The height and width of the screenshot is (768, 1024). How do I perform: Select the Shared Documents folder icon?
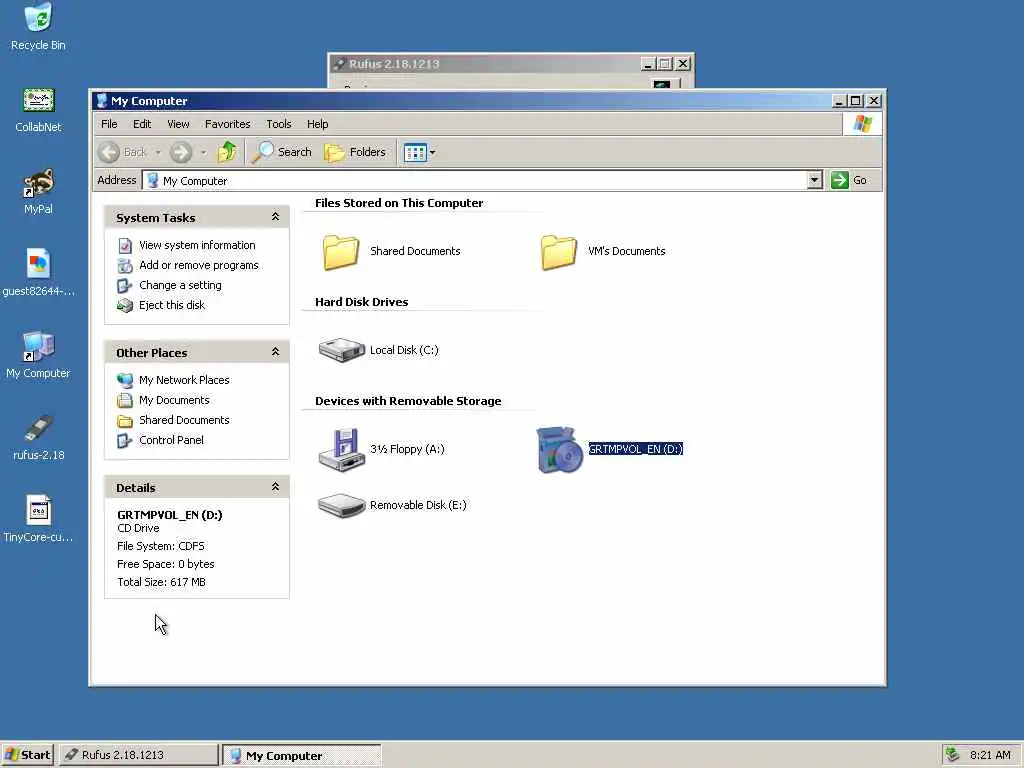point(340,251)
